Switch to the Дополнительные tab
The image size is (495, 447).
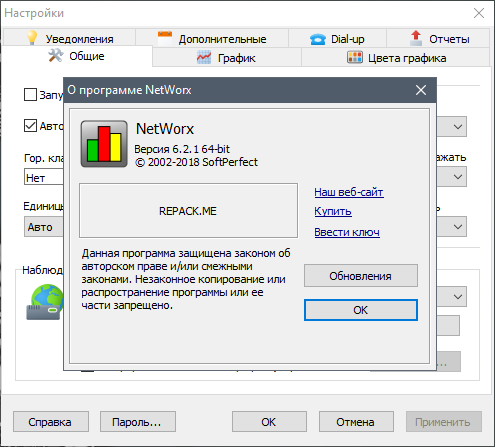212,38
